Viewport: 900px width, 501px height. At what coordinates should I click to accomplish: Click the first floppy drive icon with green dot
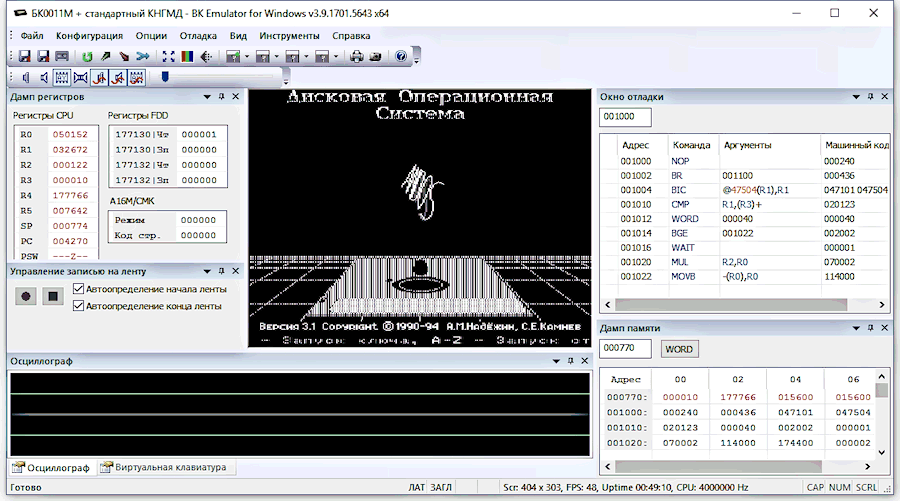[232, 56]
